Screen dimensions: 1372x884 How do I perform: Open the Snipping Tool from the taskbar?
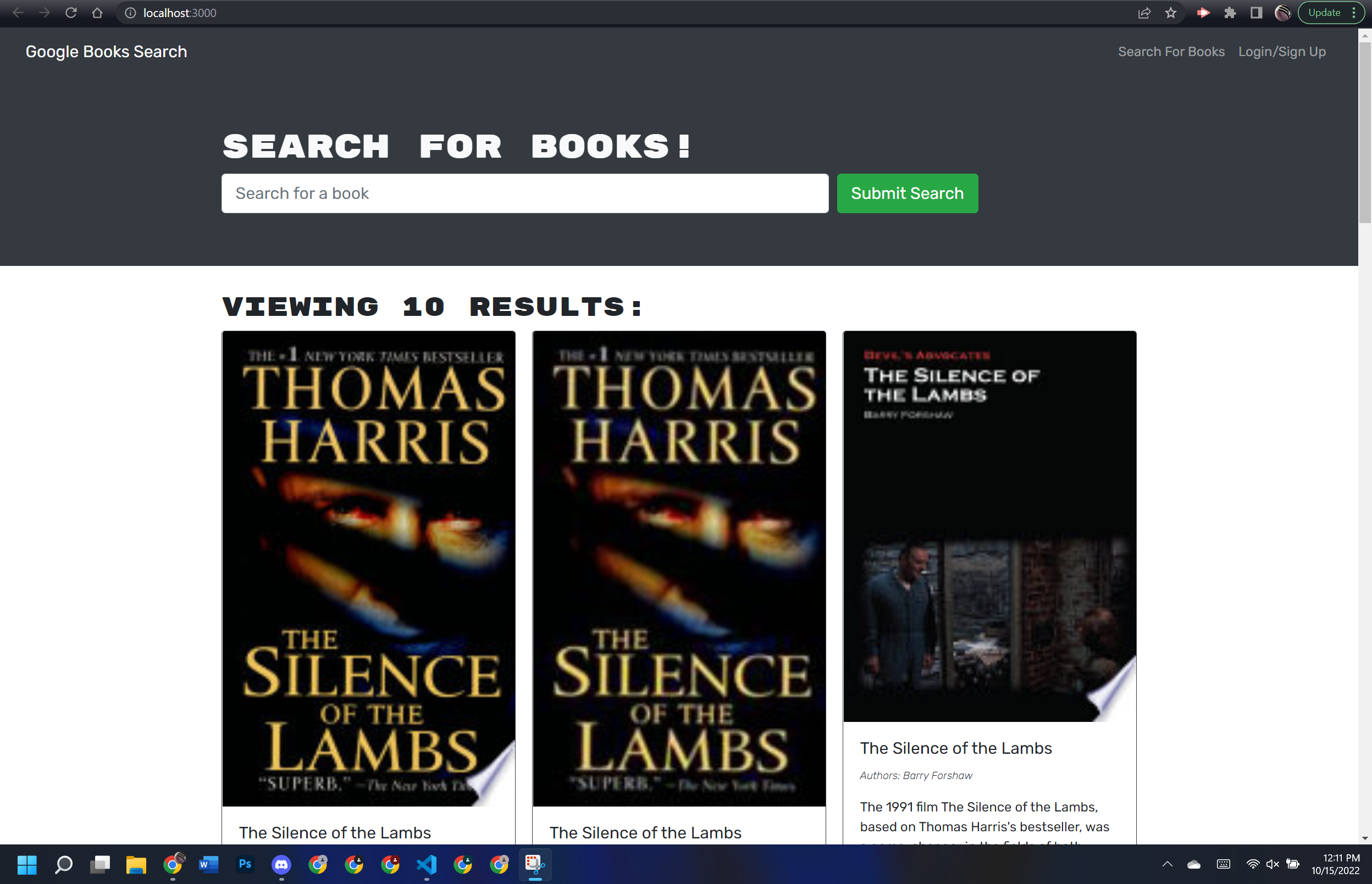point(534,864)
